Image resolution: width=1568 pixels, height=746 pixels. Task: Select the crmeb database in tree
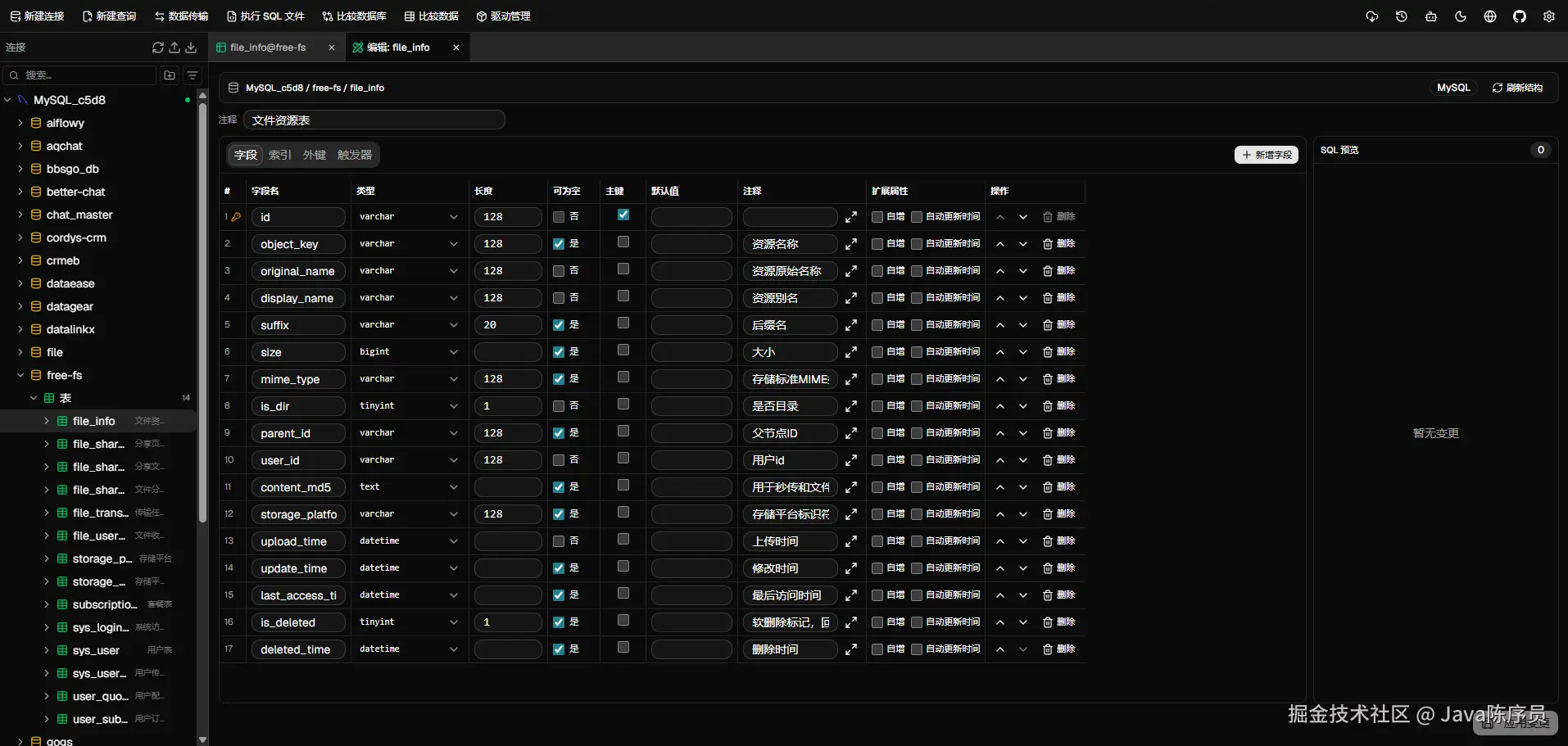tap(63, 260)
